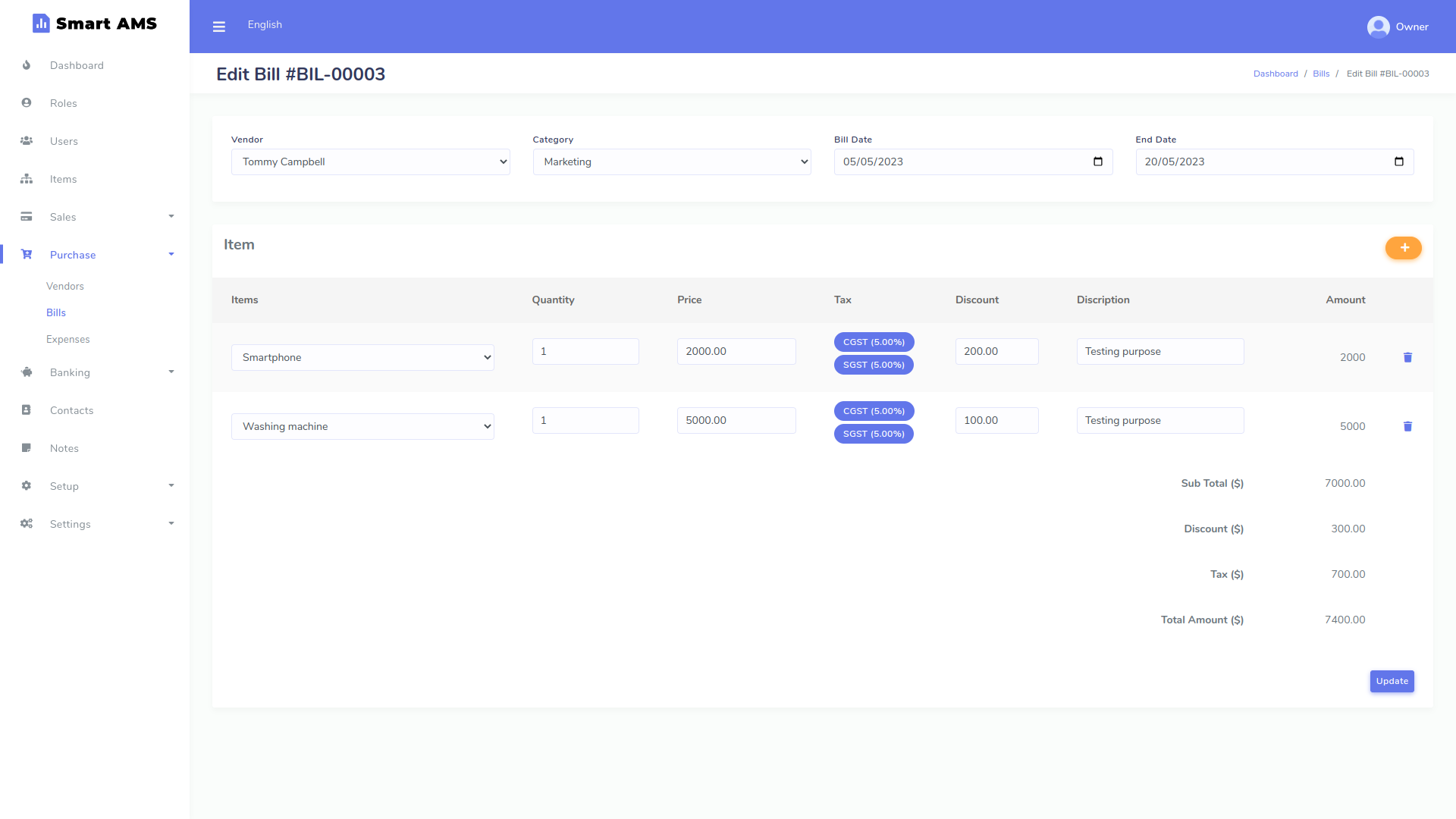1456x819 pixels.
Task: Select the Banking icon in the sidebar
Action: (27, 372)
